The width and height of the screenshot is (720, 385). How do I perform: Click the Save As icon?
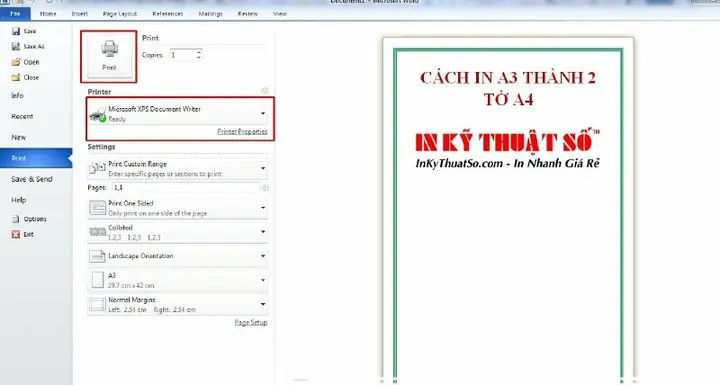tap(16, 46)
